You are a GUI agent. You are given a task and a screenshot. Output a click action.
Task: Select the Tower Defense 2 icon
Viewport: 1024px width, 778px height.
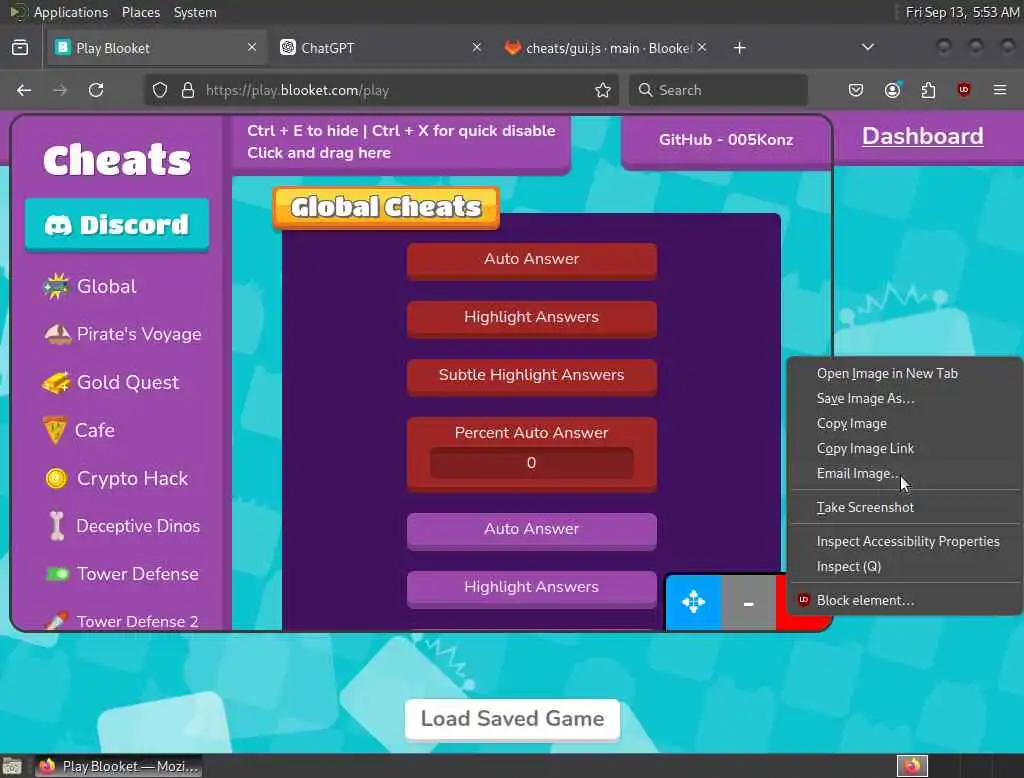pyautogui.click(x=56, y=621)
